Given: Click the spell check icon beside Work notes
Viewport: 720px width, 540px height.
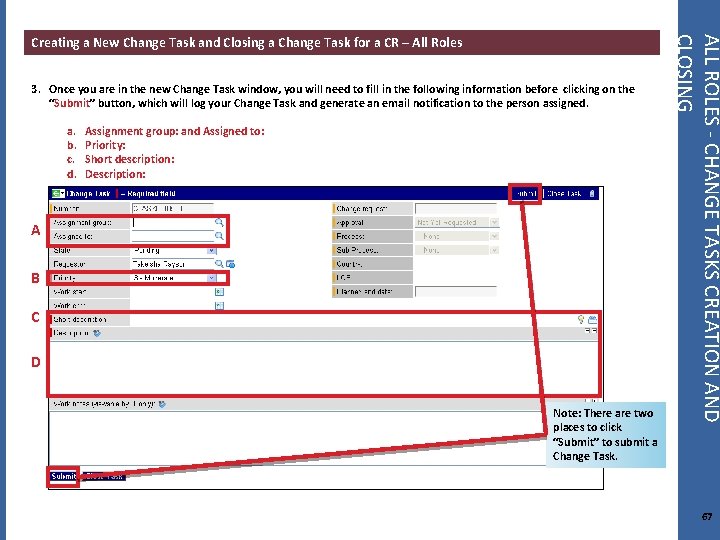Looking at the screenshot, I should (x=162, y=404).
